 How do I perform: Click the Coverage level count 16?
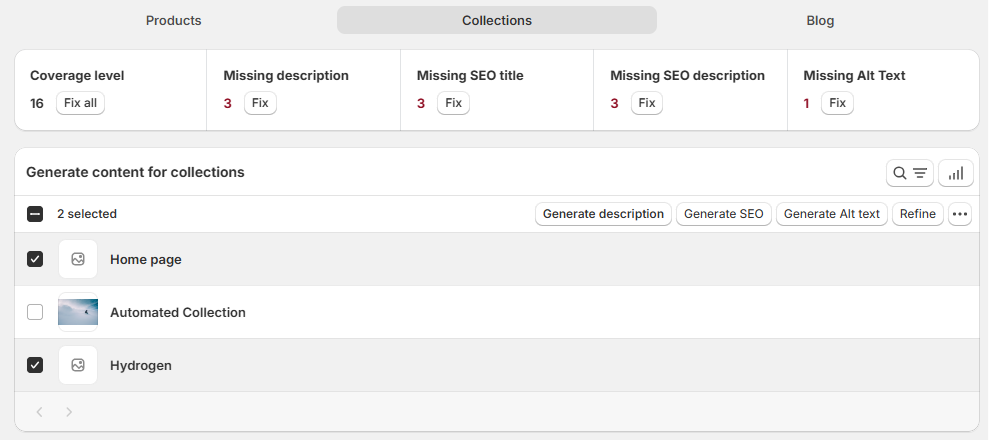point(37,103)
